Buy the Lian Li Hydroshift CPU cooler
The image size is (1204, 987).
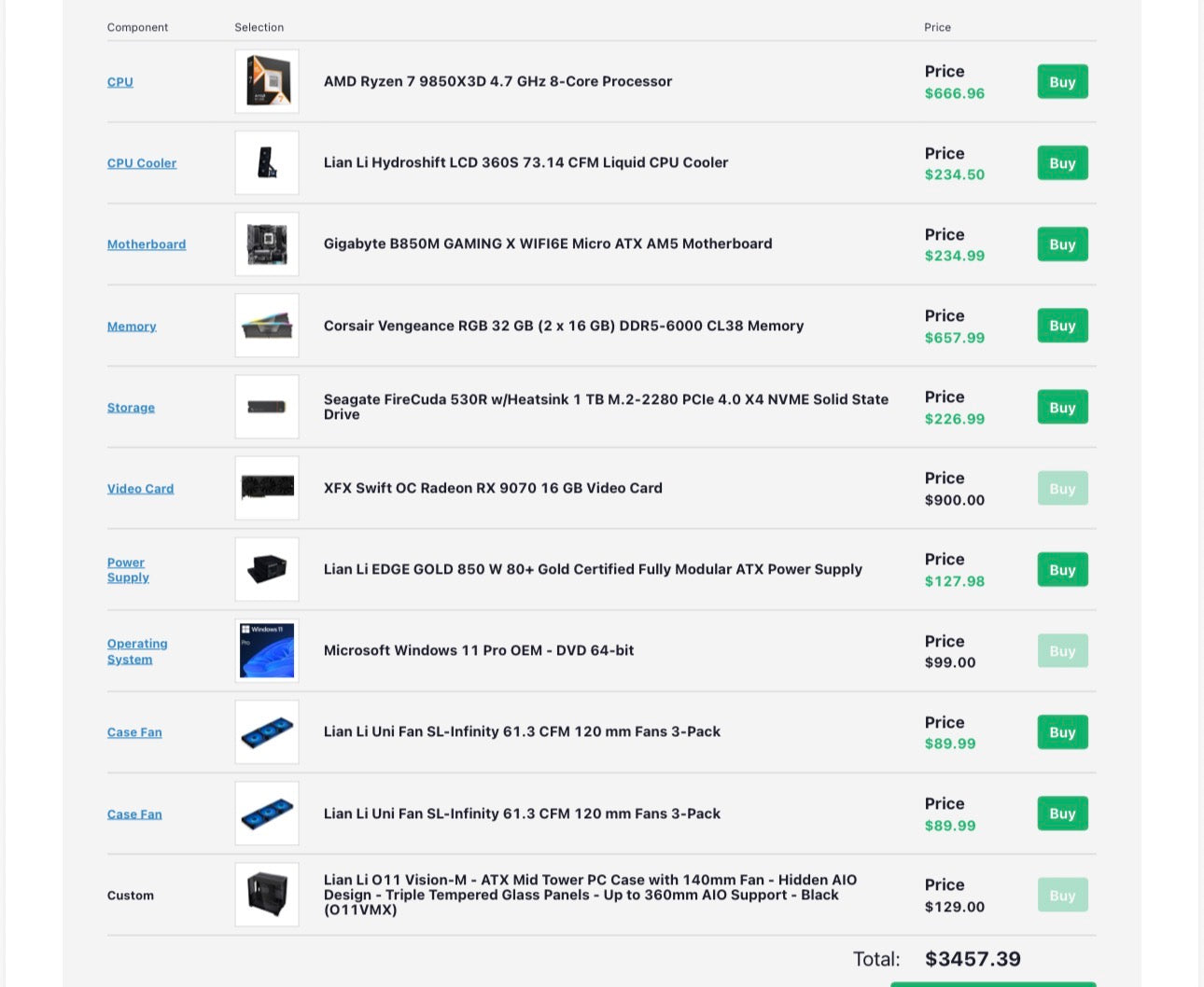click(1062, 163)
